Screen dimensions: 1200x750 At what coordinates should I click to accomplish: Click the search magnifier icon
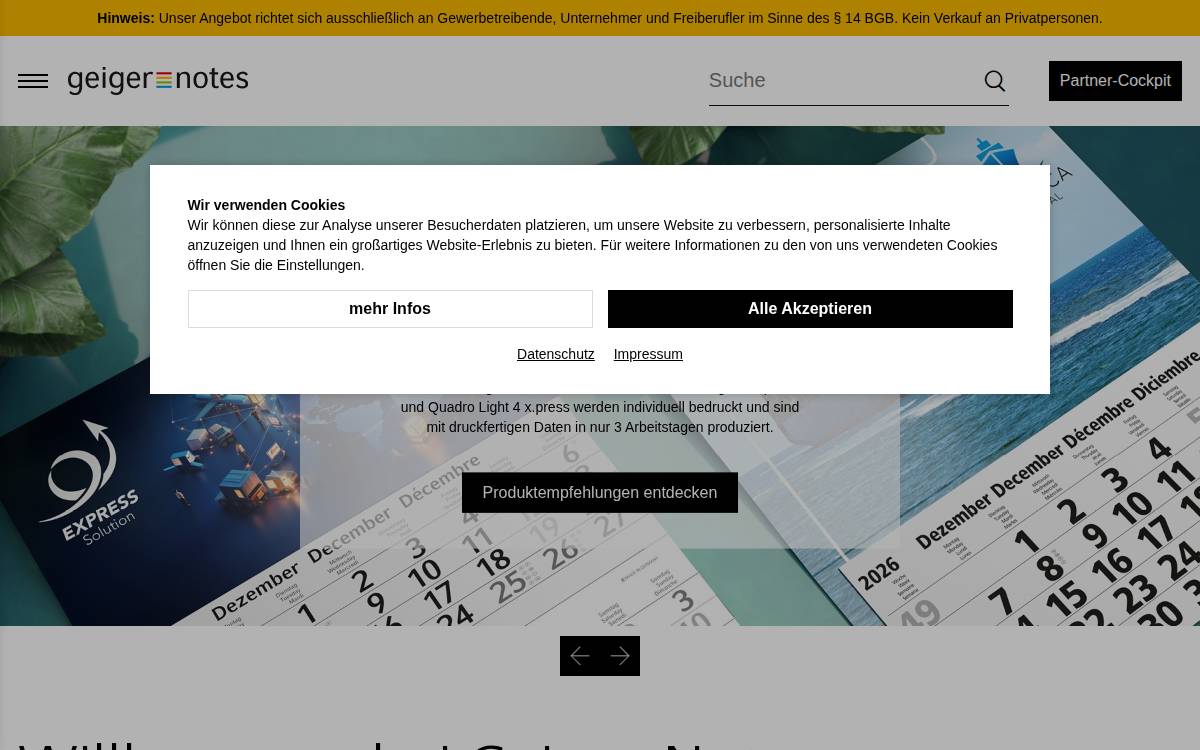(x=995, y=81)
